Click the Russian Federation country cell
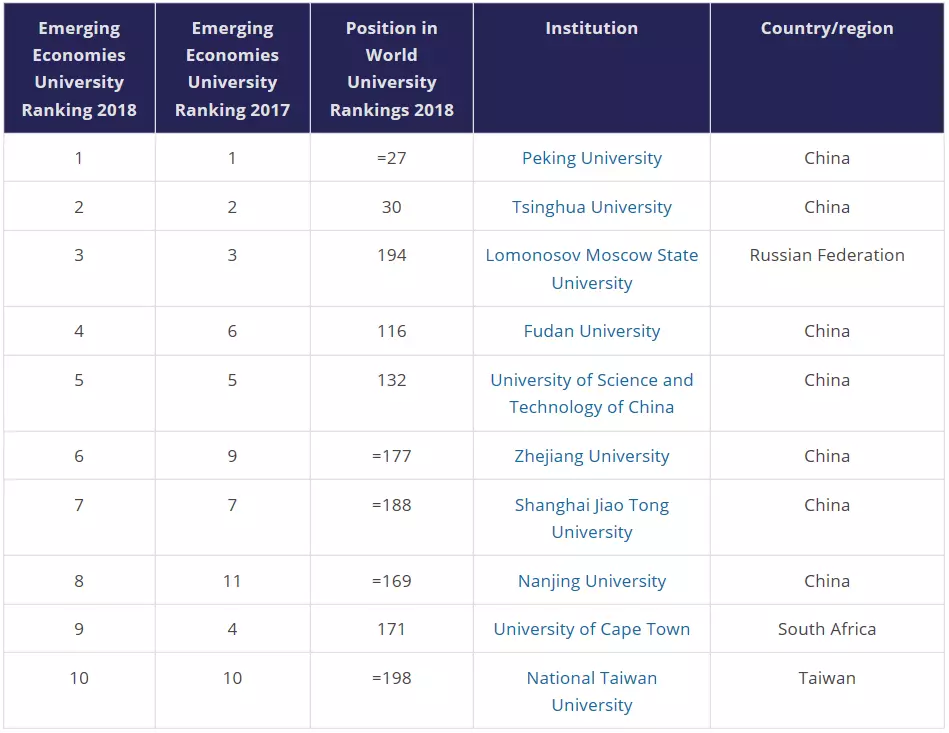 pyautogui.click(x=826, y=255)
